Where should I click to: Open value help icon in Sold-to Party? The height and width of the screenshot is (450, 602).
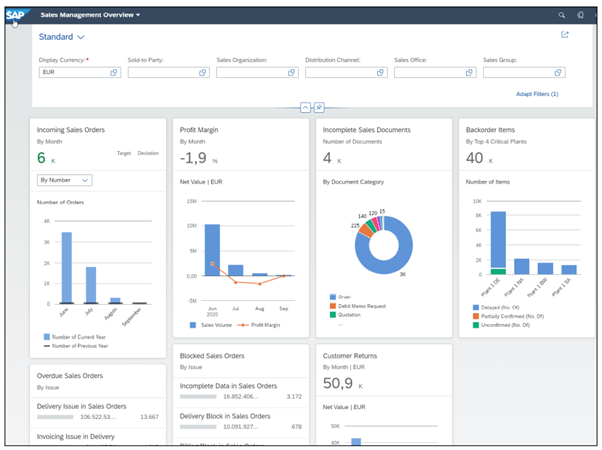click(x=202, y=73)
